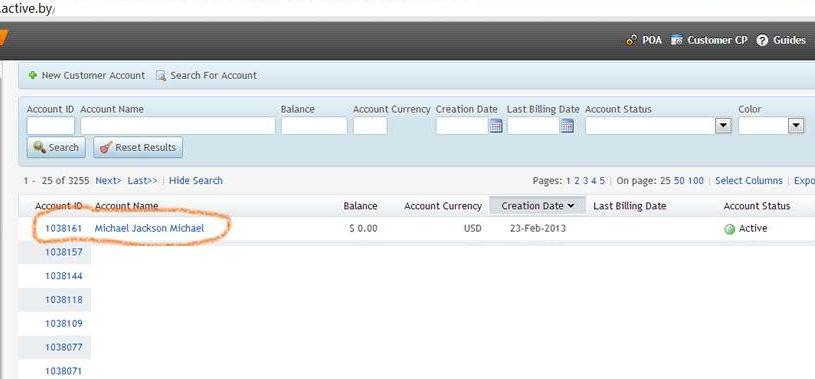Go to Next results page

point(108,181)
